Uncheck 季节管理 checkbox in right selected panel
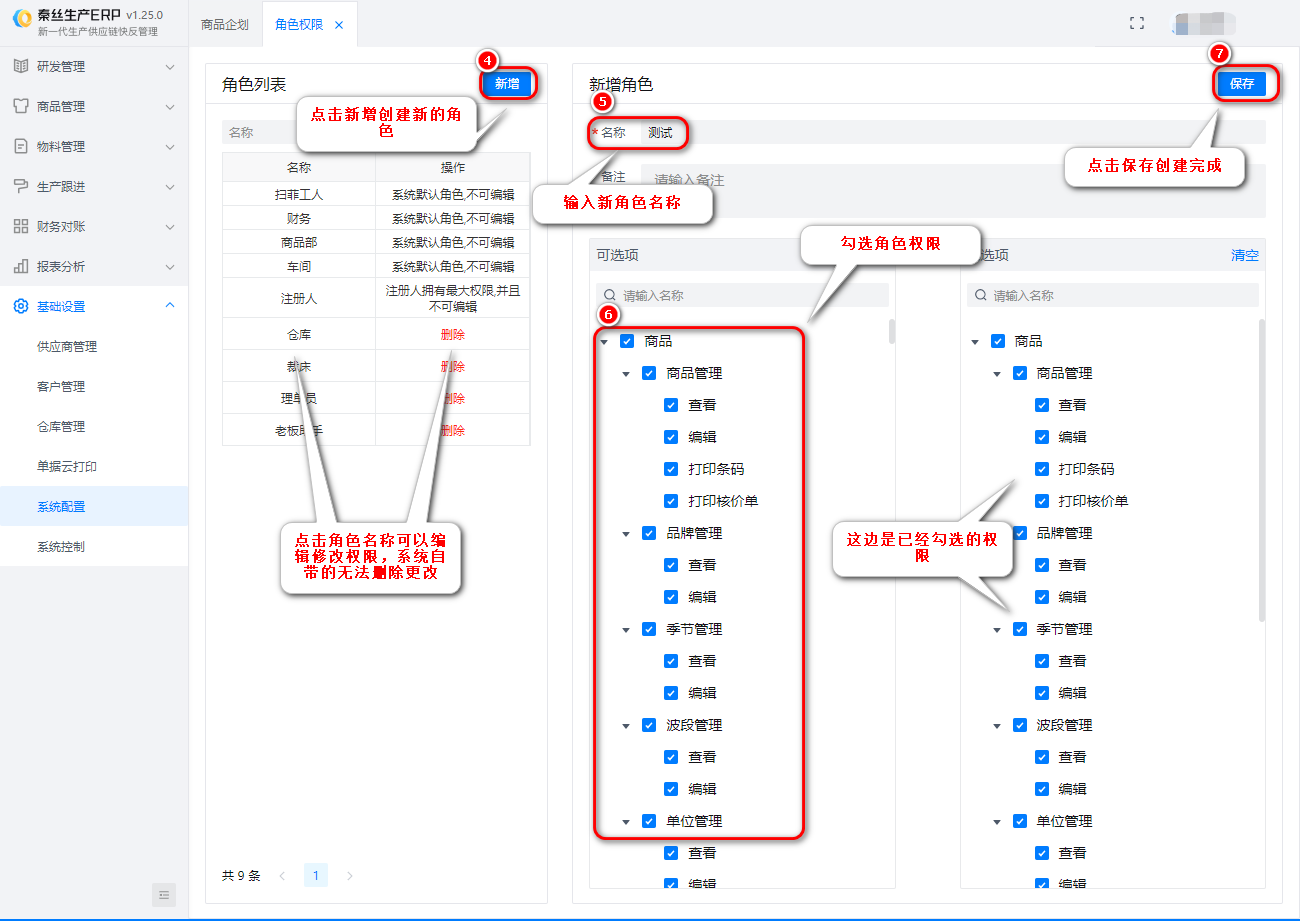The image size is (1300, 921). (x=1020, y=629)
